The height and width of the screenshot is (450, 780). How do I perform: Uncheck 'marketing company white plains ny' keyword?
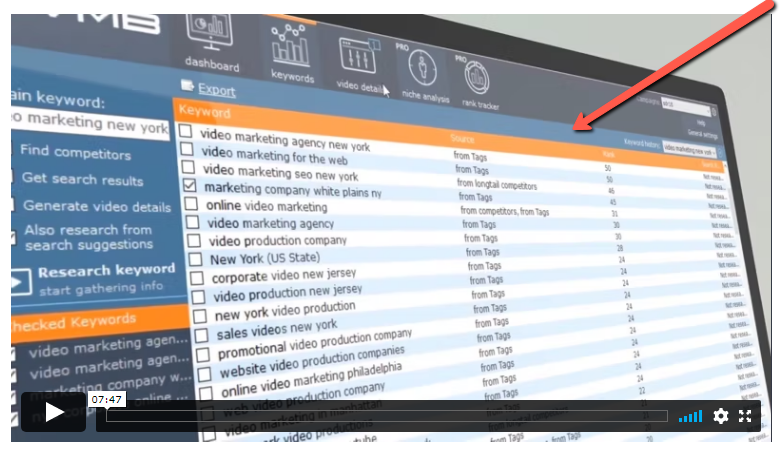point(190,185)
